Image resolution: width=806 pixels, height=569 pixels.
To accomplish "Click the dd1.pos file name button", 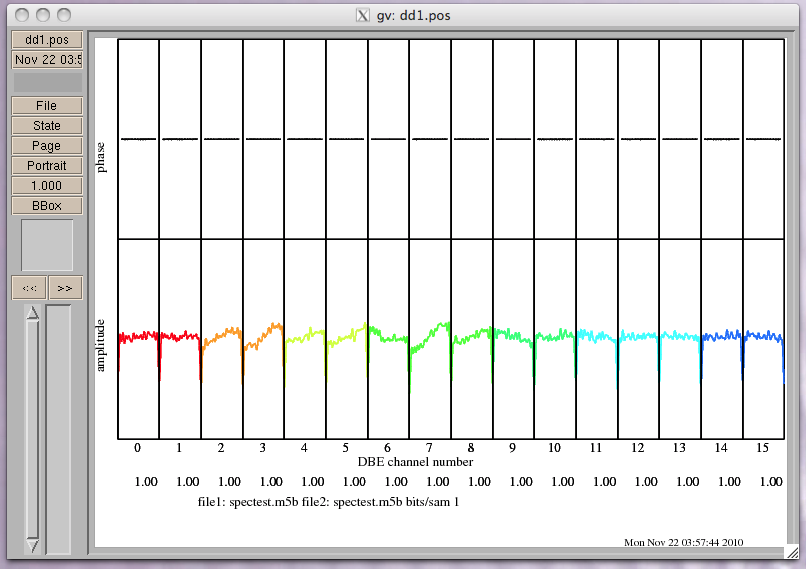I will pos(47,39).
